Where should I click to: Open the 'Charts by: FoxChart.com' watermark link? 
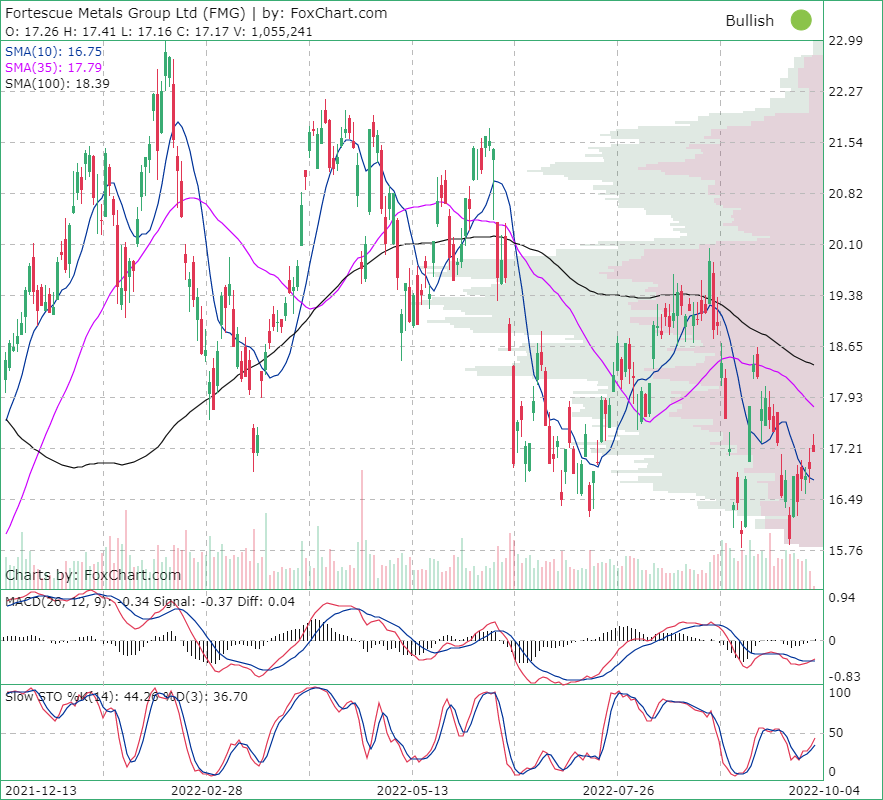(93, 575)
